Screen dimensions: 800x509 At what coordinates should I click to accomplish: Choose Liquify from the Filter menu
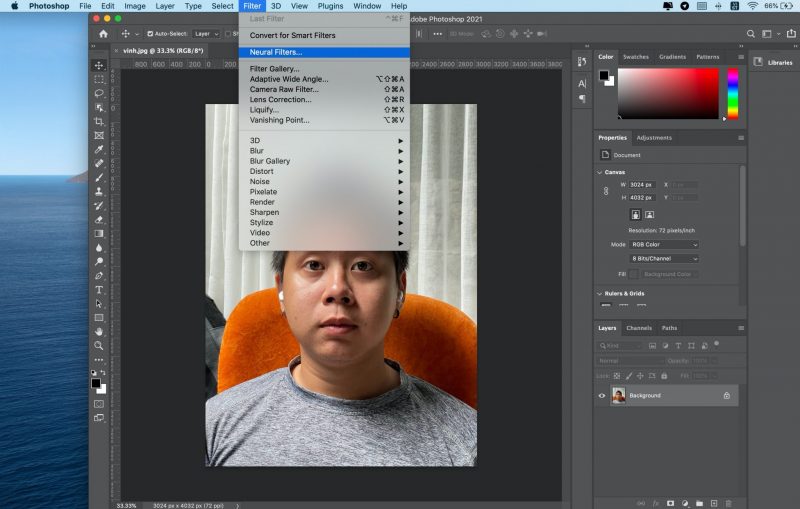pyautogui.click(x=324, y=110)
